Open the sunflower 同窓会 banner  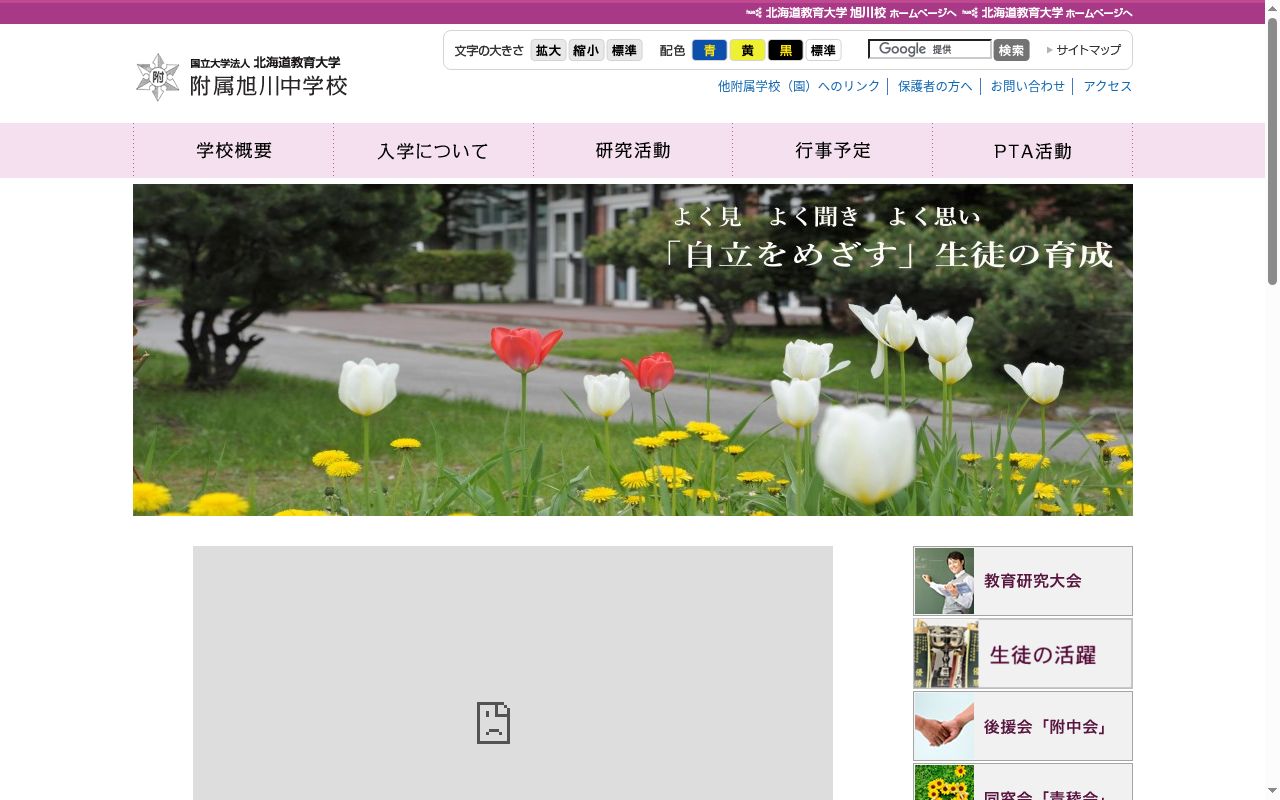(x=1023, y=782)
